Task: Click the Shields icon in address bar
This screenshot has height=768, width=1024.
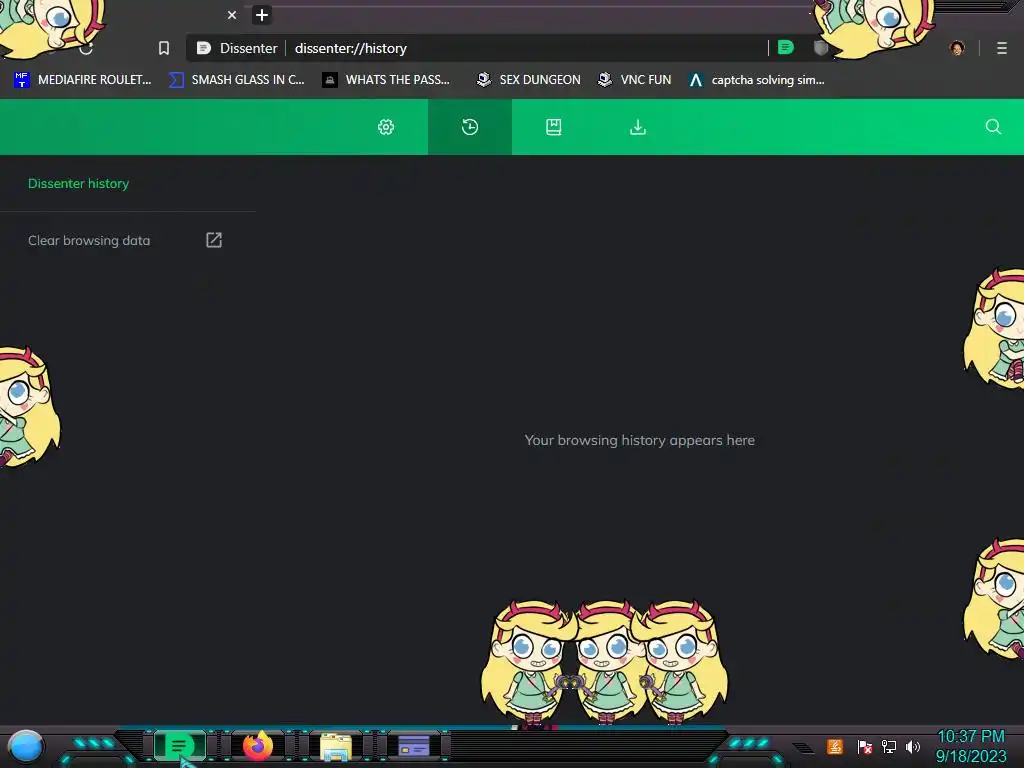Action: pyautogui.click(x=820, y=48)
